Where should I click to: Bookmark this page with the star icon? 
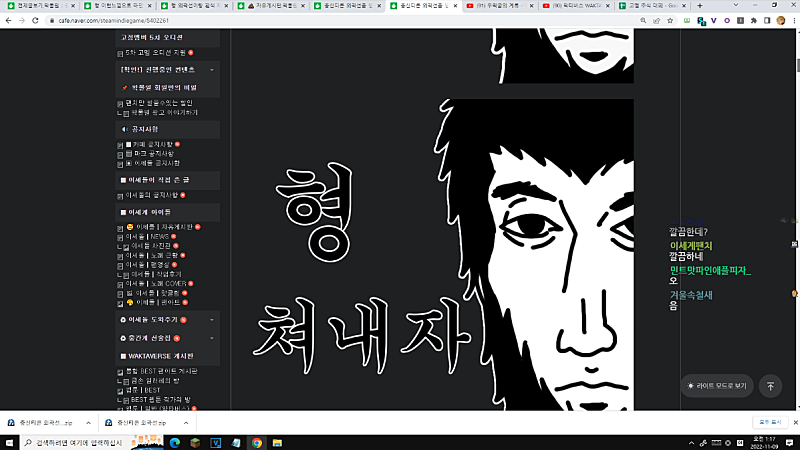point(670,20)
